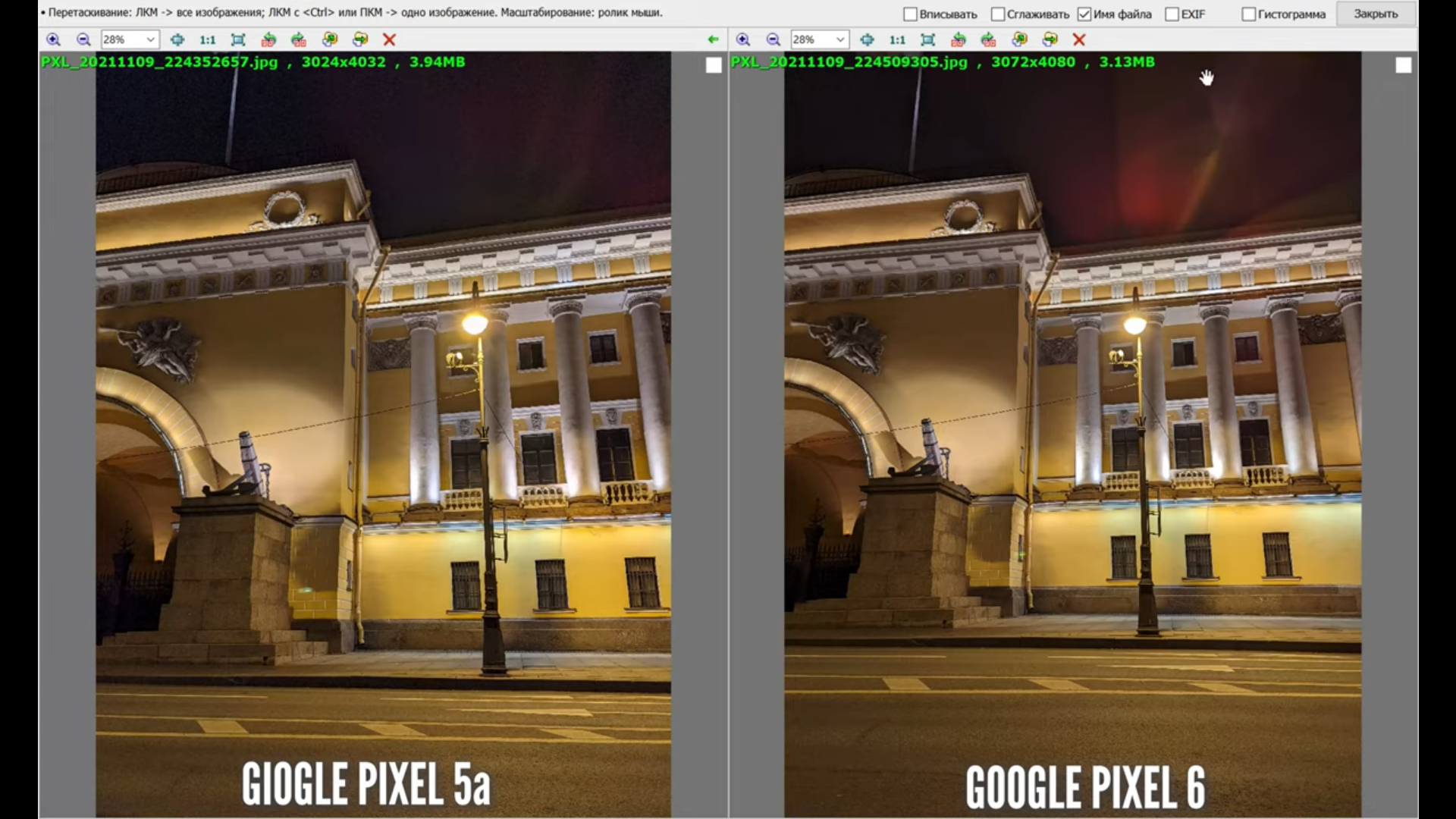Fit right image to window with frame icon
This screenshot has width=1456, height=819.
(927, 39)
